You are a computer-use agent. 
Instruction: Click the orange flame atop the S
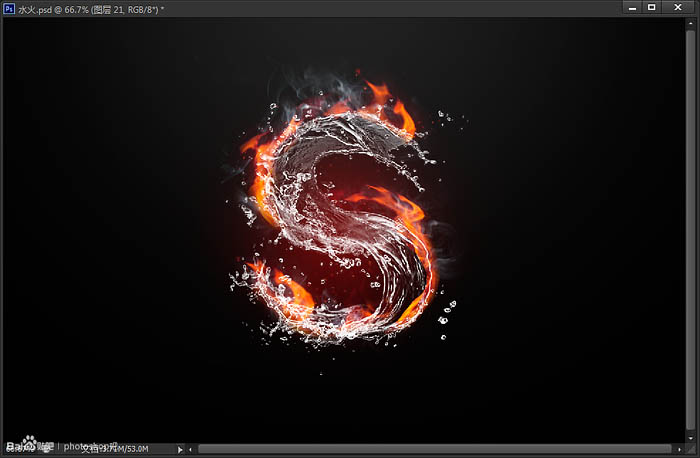click(388, 105)
